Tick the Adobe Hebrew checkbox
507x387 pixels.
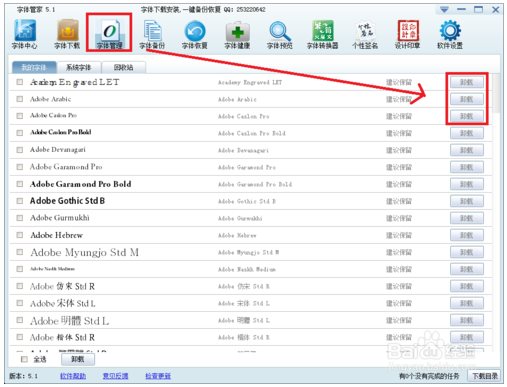click(x=20, y=235)
